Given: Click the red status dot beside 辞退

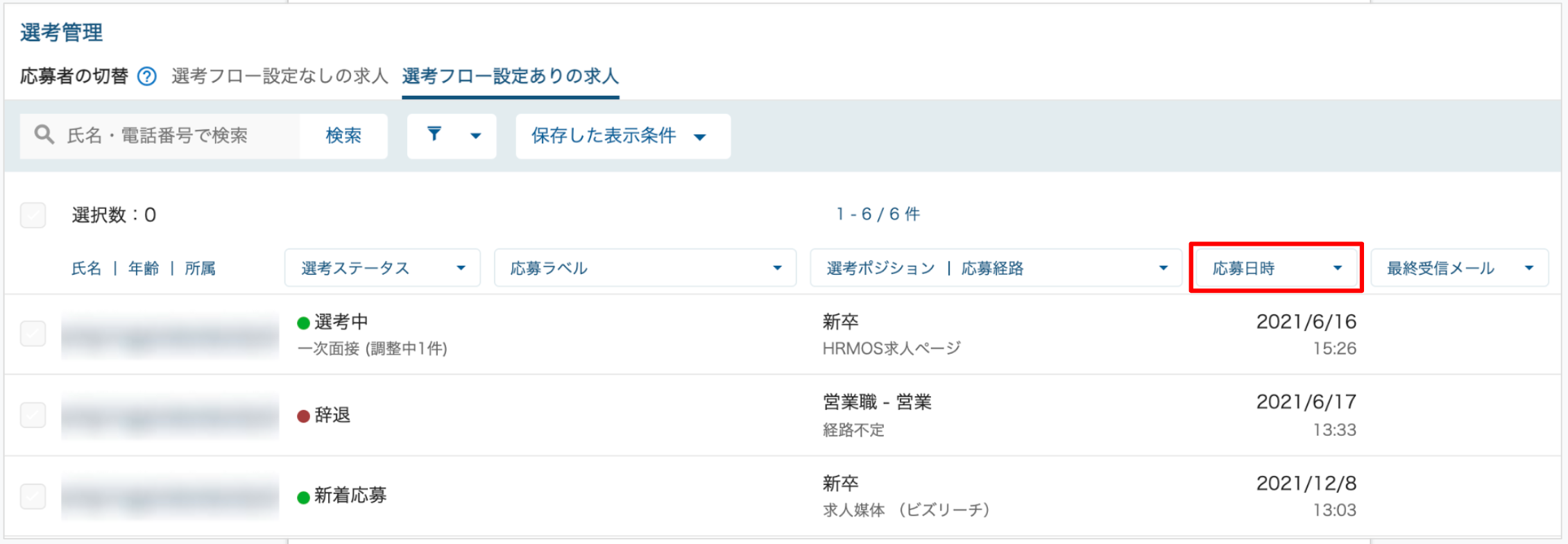Looking at the screenshot, I should 303,416.
